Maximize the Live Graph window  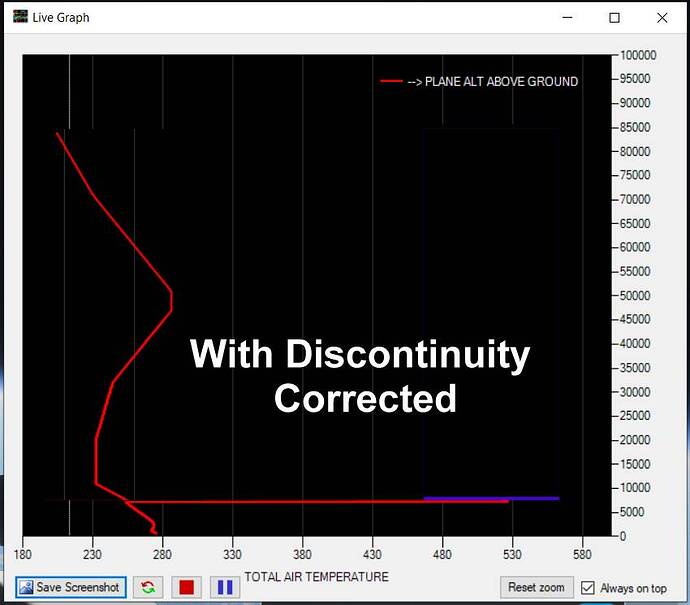pyautogui.click(x=614, y=18)
